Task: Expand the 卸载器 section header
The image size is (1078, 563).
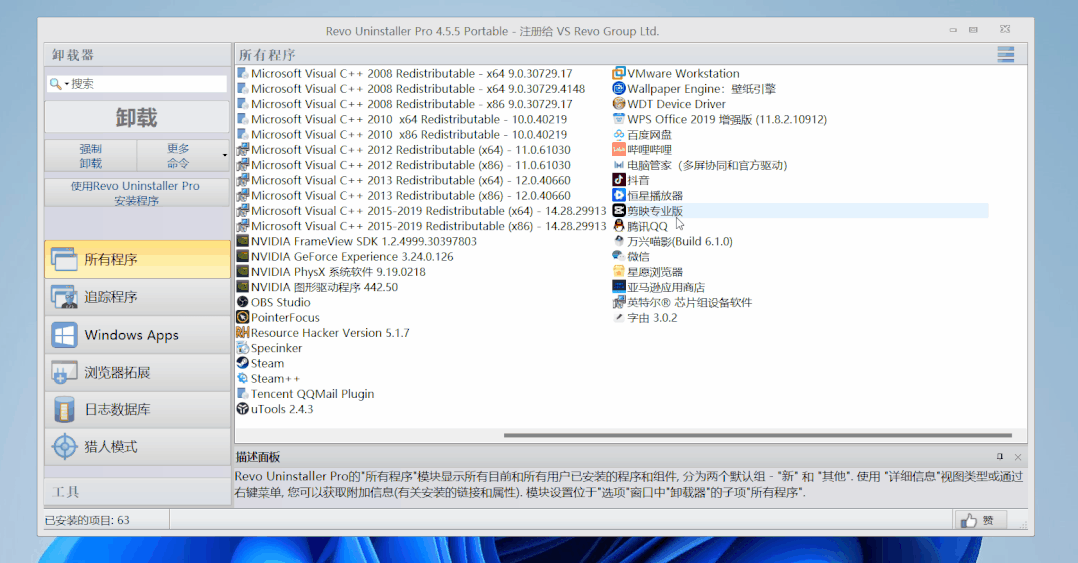Action: (138, 55)
